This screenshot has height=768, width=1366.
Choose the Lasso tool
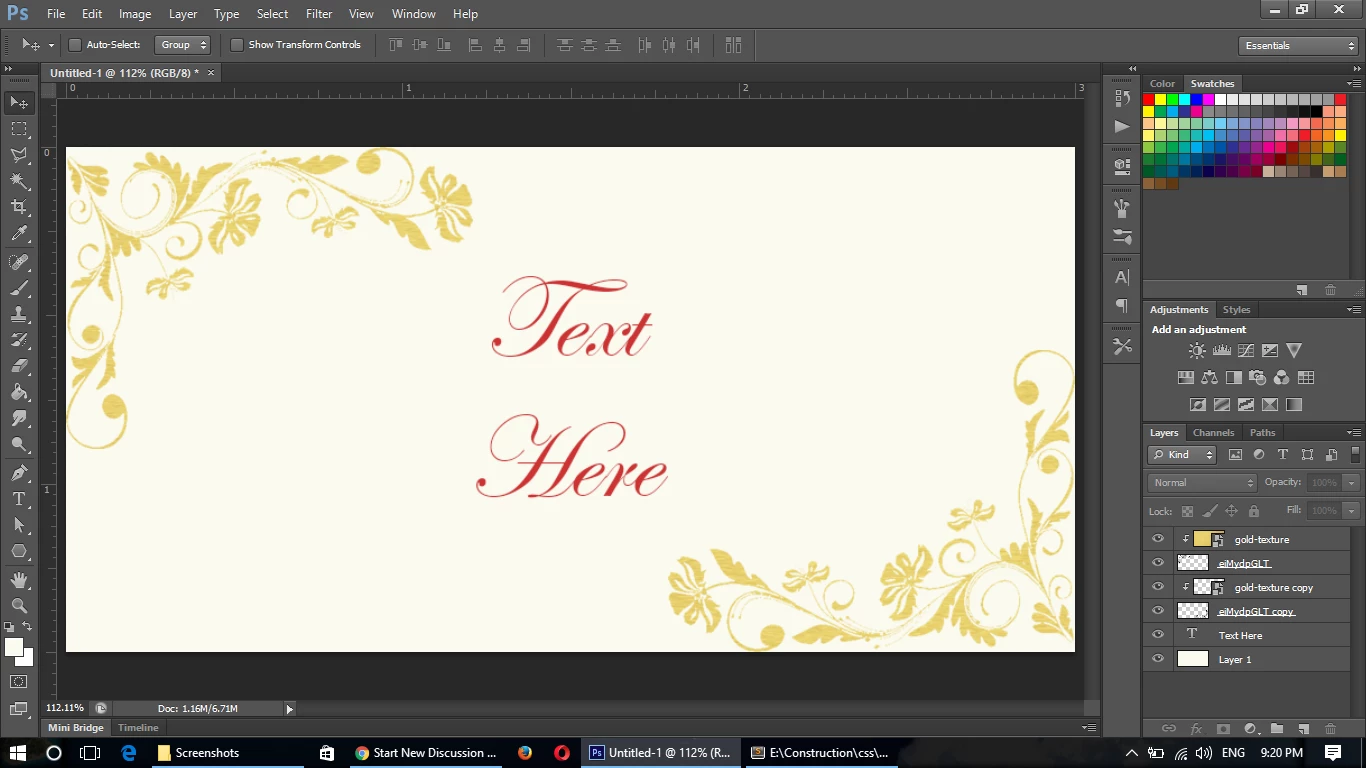(19, 155)
